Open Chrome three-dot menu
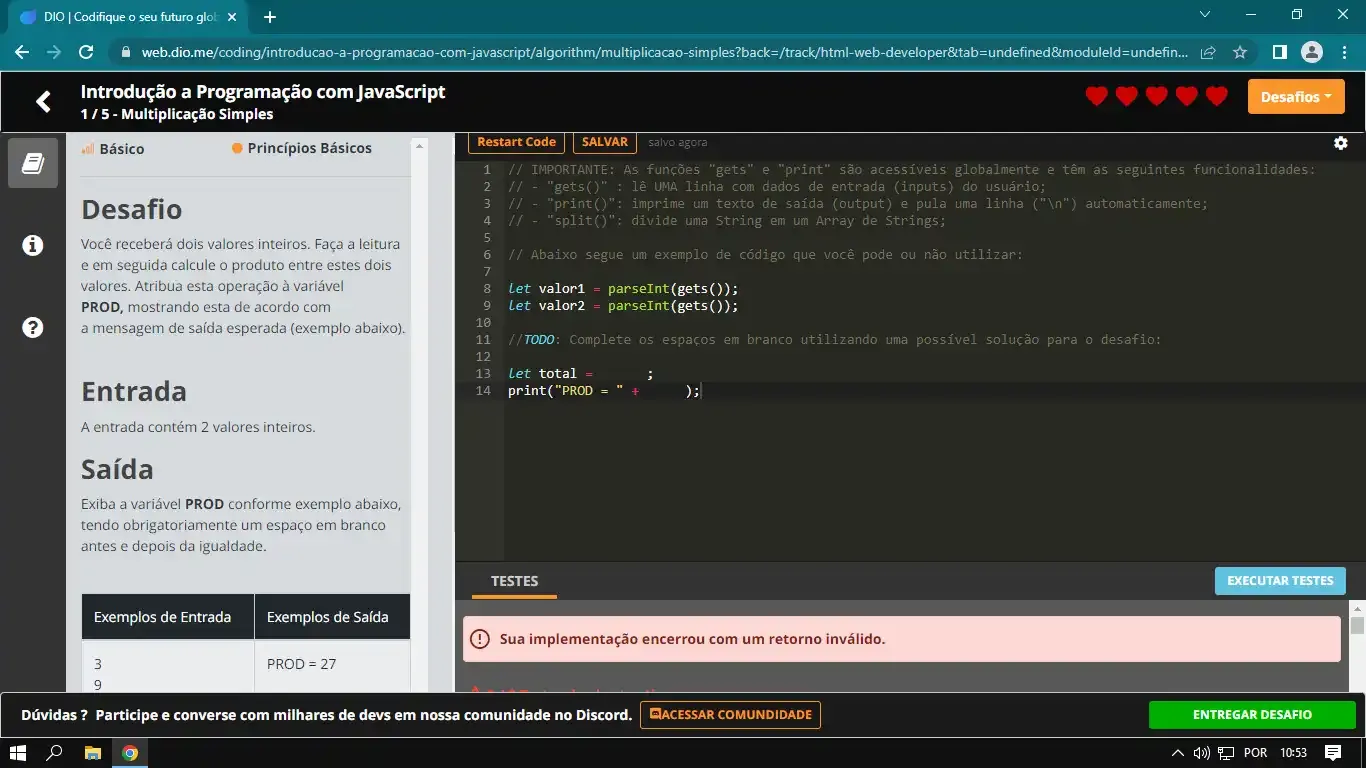Image resolution: width=1366 pixels, height=768 pixels. pos(1343,52)
